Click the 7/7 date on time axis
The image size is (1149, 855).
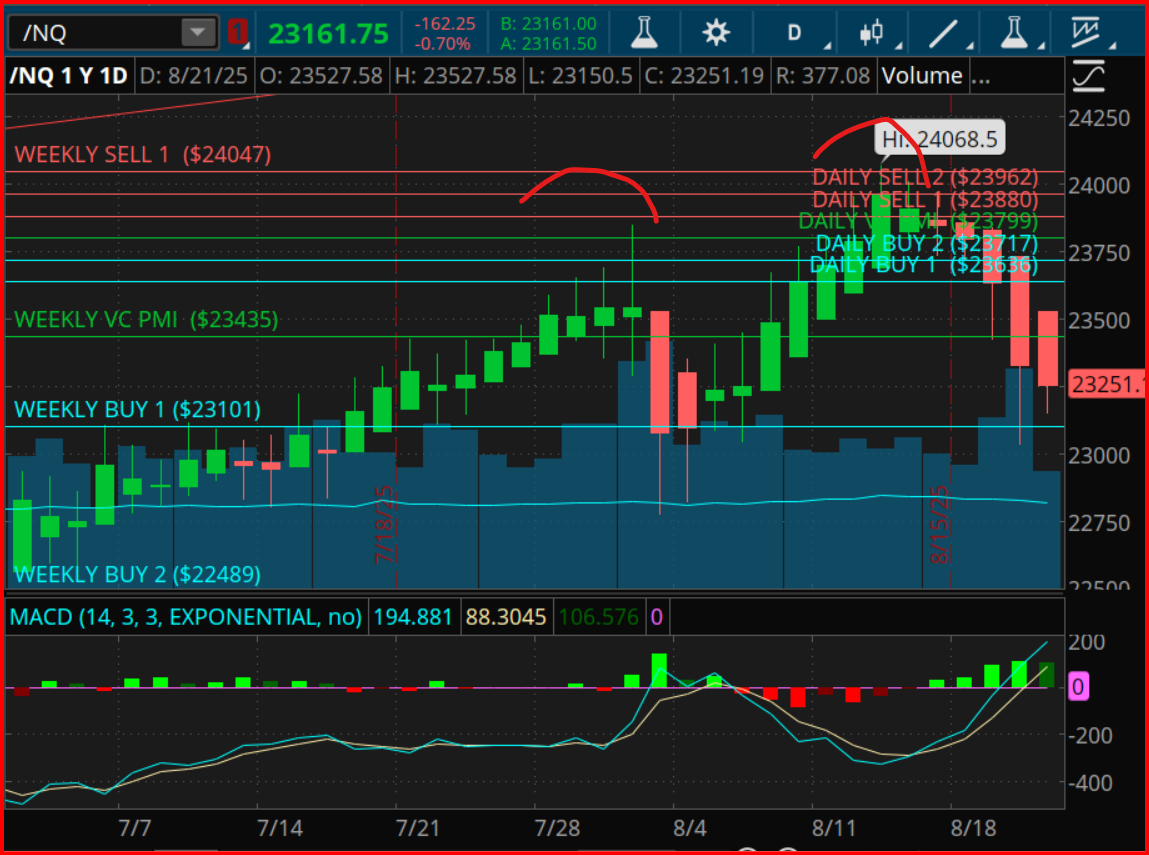click(x=135, y=829)
